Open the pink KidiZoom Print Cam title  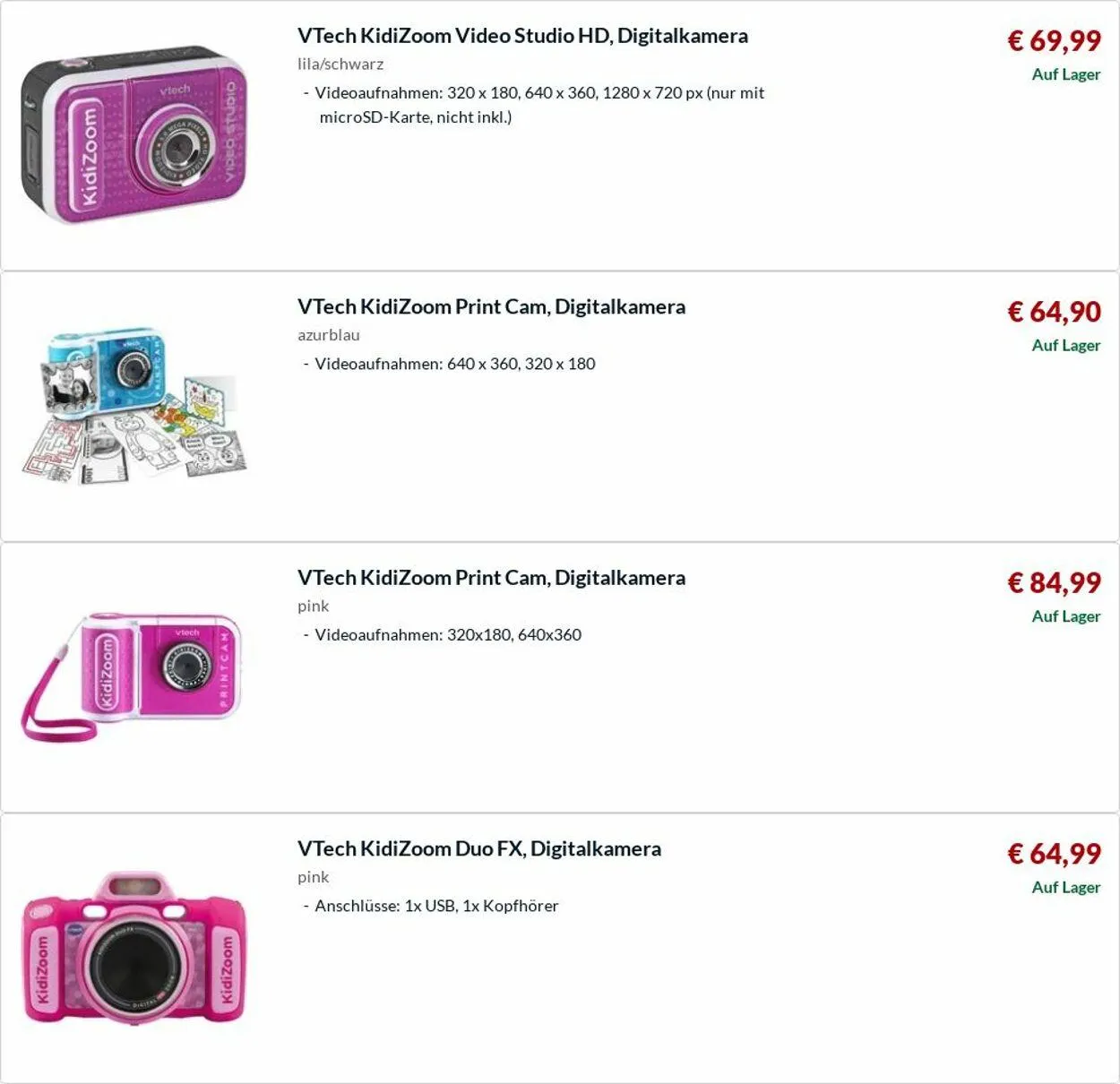[x=491, y=578]
